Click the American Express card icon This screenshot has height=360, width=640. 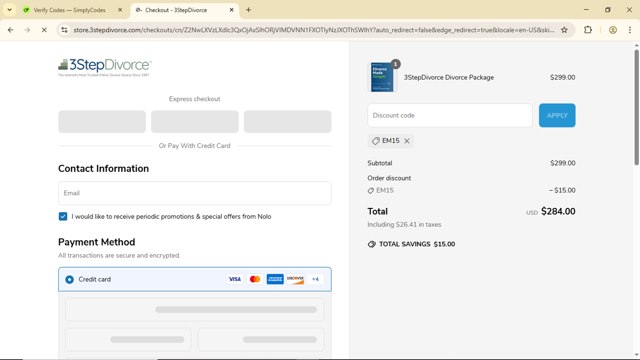tap(275, 279)
